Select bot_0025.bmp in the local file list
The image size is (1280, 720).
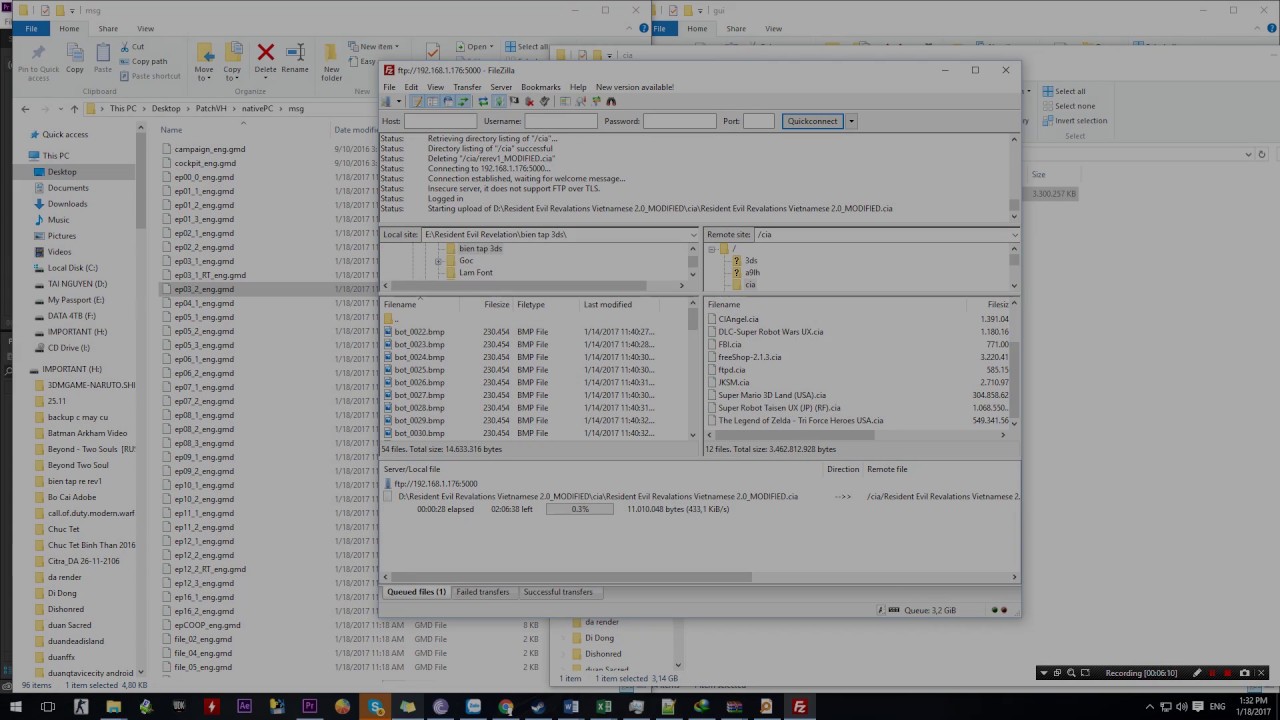419,370
